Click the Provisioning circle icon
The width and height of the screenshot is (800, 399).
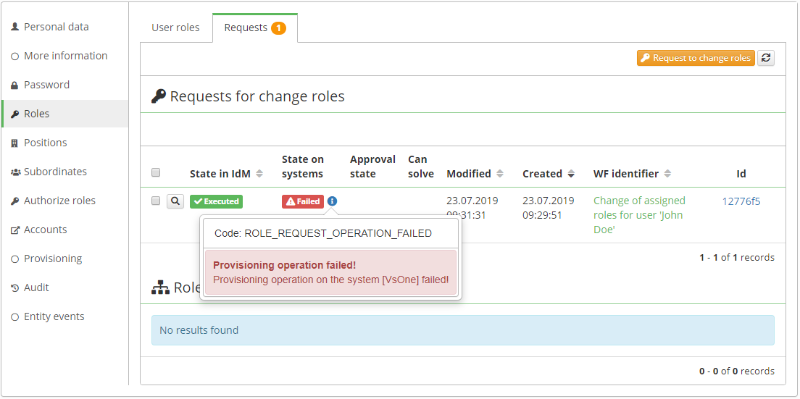click(x=15, y=259)
